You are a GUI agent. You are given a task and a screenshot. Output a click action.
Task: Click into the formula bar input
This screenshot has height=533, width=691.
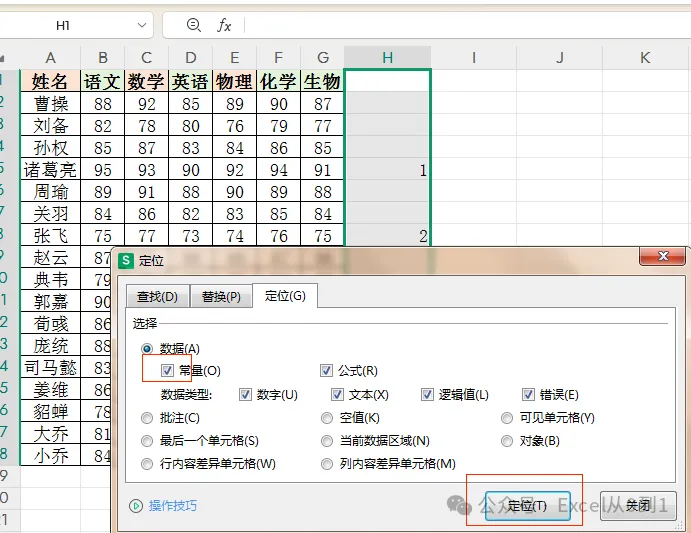point(467,25)
